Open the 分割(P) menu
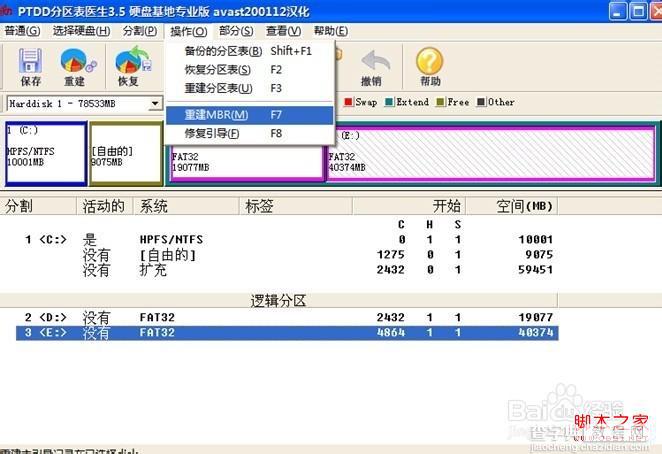The width and height of the screenshot is (662, 454). (x=140, y=31)
